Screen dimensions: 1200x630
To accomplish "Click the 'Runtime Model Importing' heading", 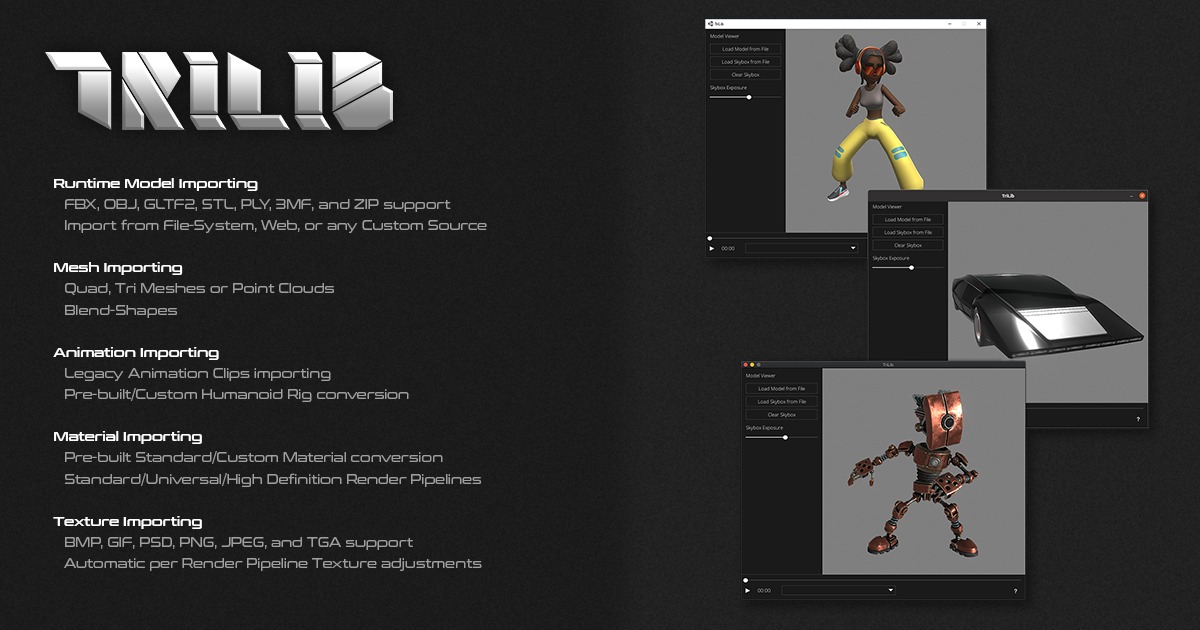I will (155, 183).
